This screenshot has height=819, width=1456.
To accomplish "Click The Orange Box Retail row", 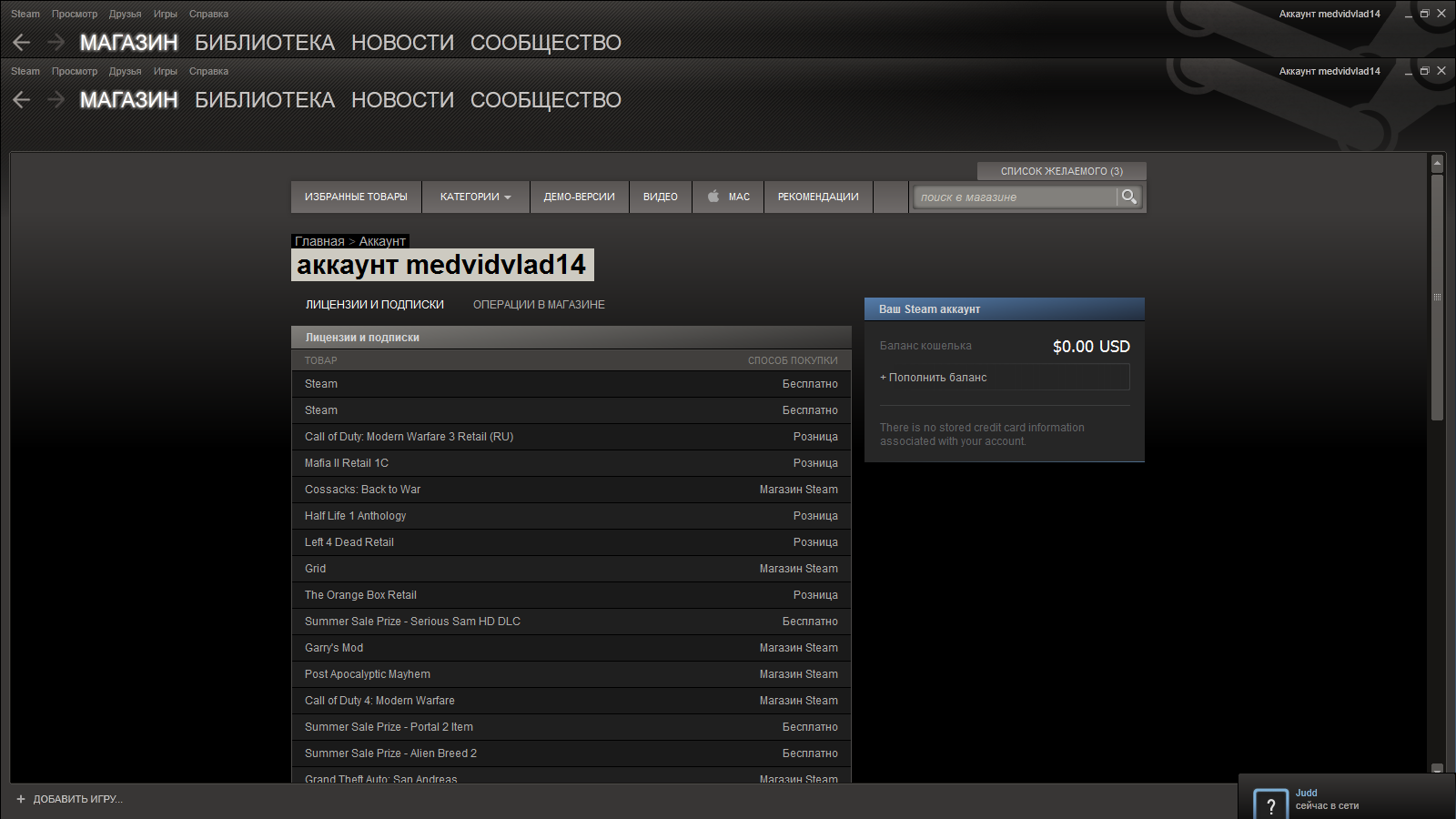I will 571,595.
